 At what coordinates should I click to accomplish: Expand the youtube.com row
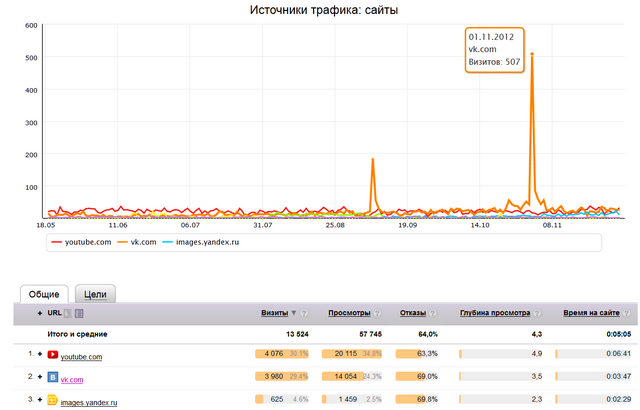(x=40, y=354)
